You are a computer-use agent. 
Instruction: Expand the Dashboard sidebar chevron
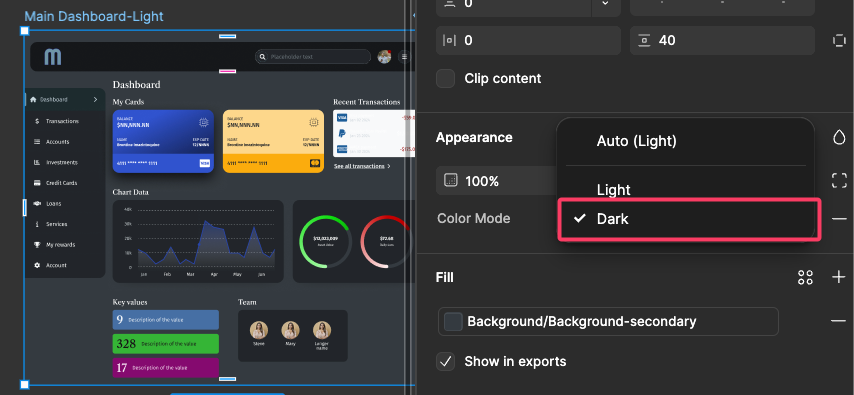click(95, 100)
